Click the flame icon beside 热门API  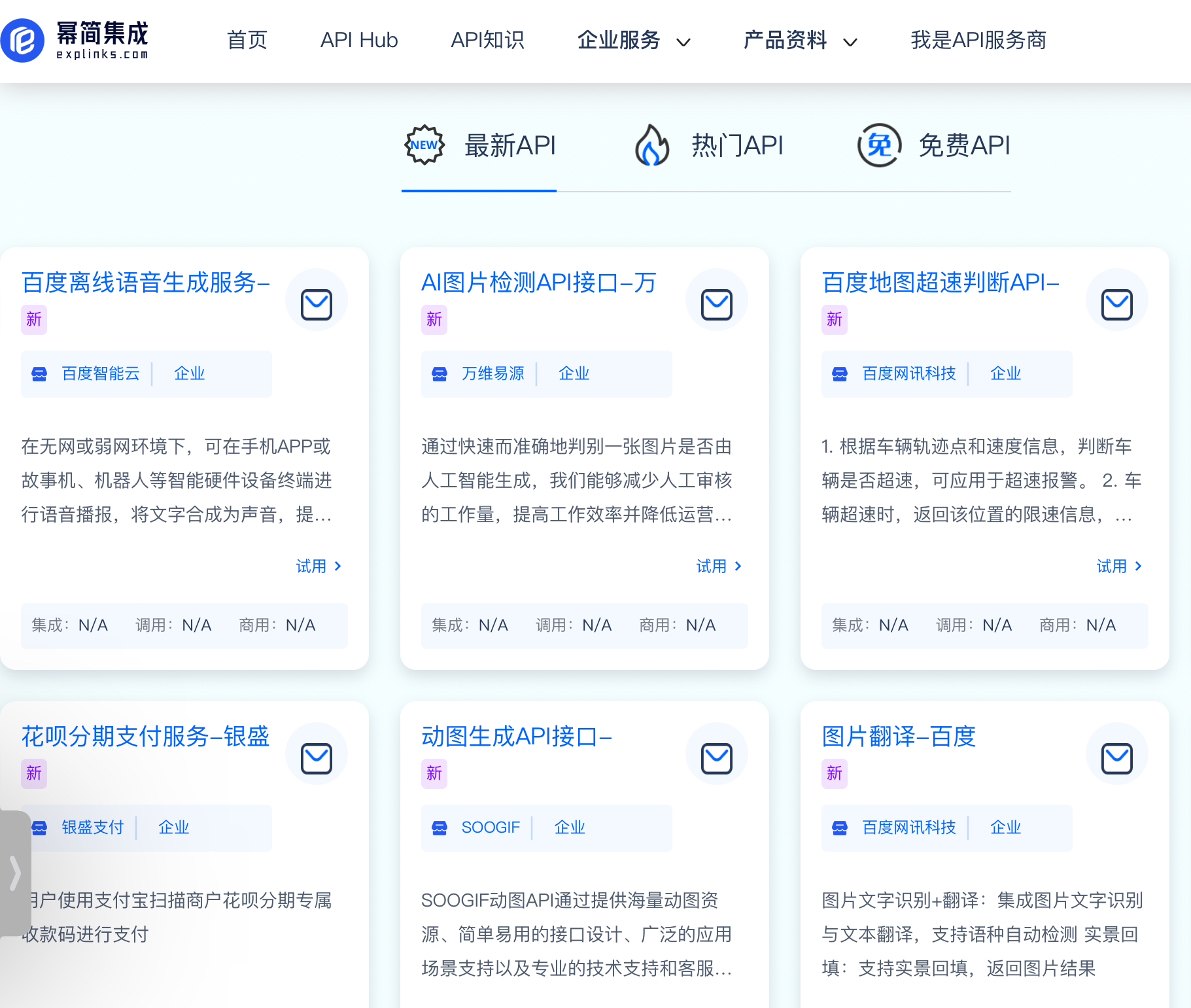(x=651, y=145)
